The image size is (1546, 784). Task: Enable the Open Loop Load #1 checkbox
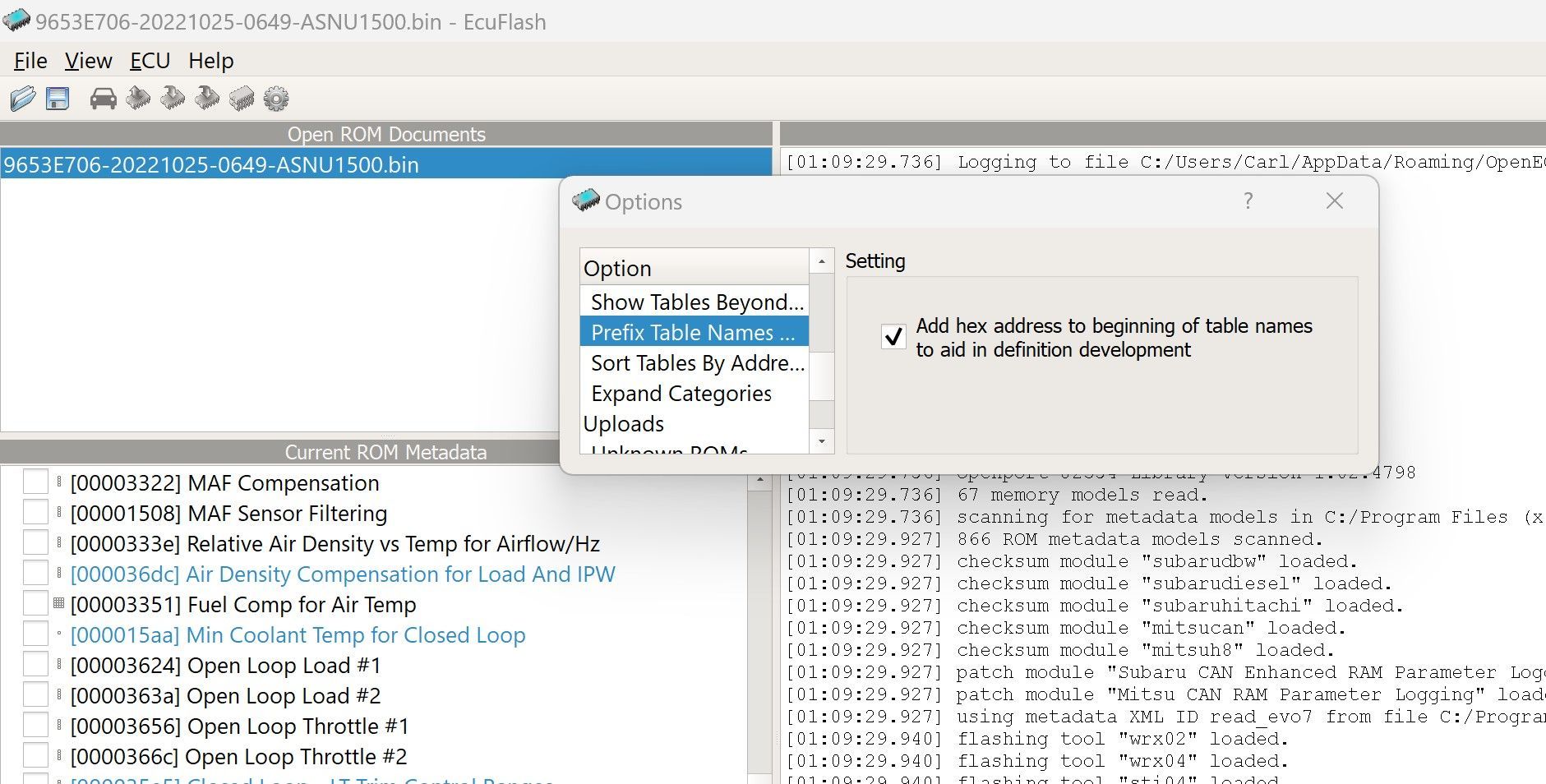pyautogui.click(x=35, y=665)
